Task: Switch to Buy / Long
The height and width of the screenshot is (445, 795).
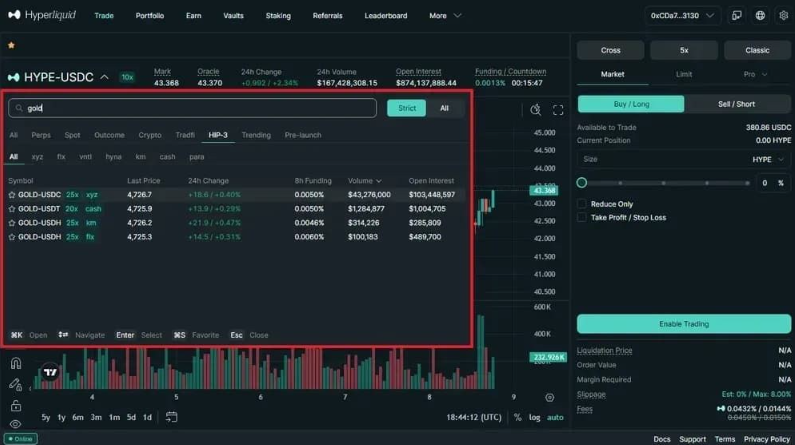Action: pyautogui.click(x=631, y=104)
